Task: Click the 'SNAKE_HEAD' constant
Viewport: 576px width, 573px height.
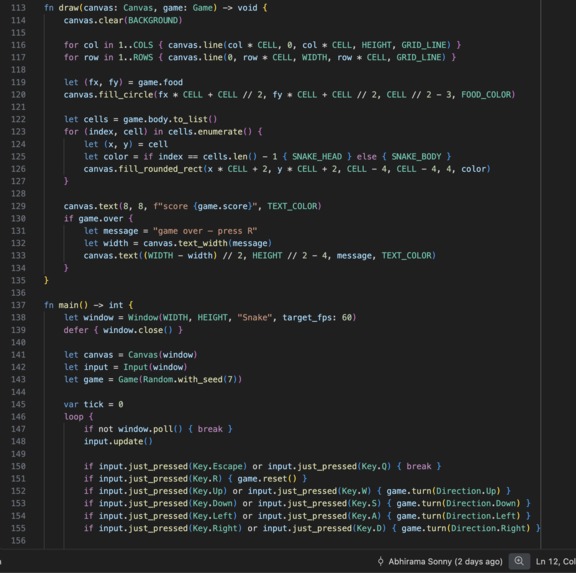Action: [317, 157]
